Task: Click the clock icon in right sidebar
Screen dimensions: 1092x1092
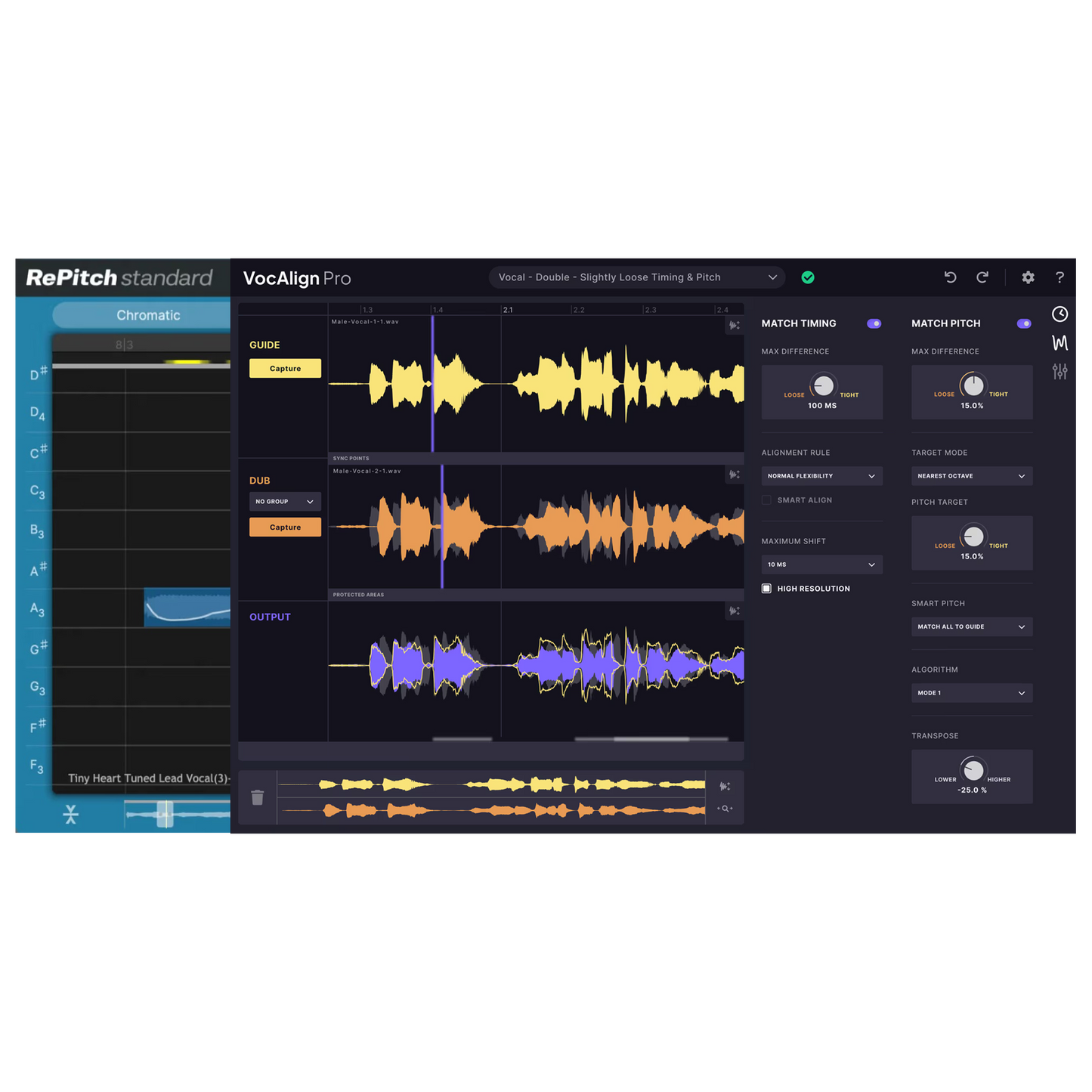Action: click(1060, 314)
